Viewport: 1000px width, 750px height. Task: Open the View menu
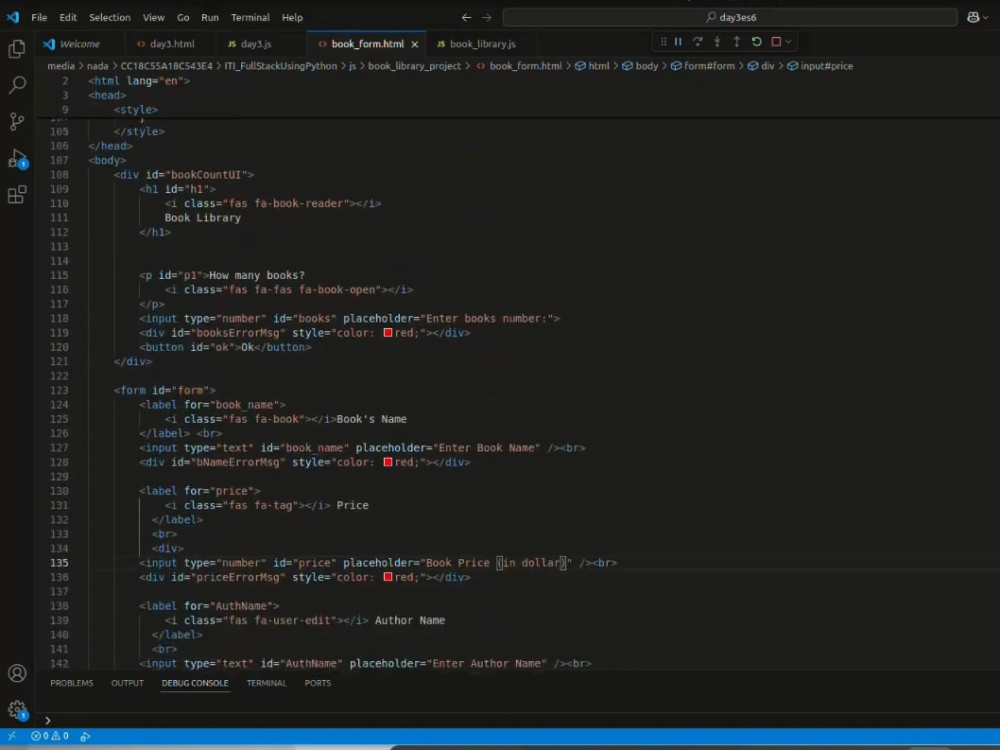coord(153,17)
